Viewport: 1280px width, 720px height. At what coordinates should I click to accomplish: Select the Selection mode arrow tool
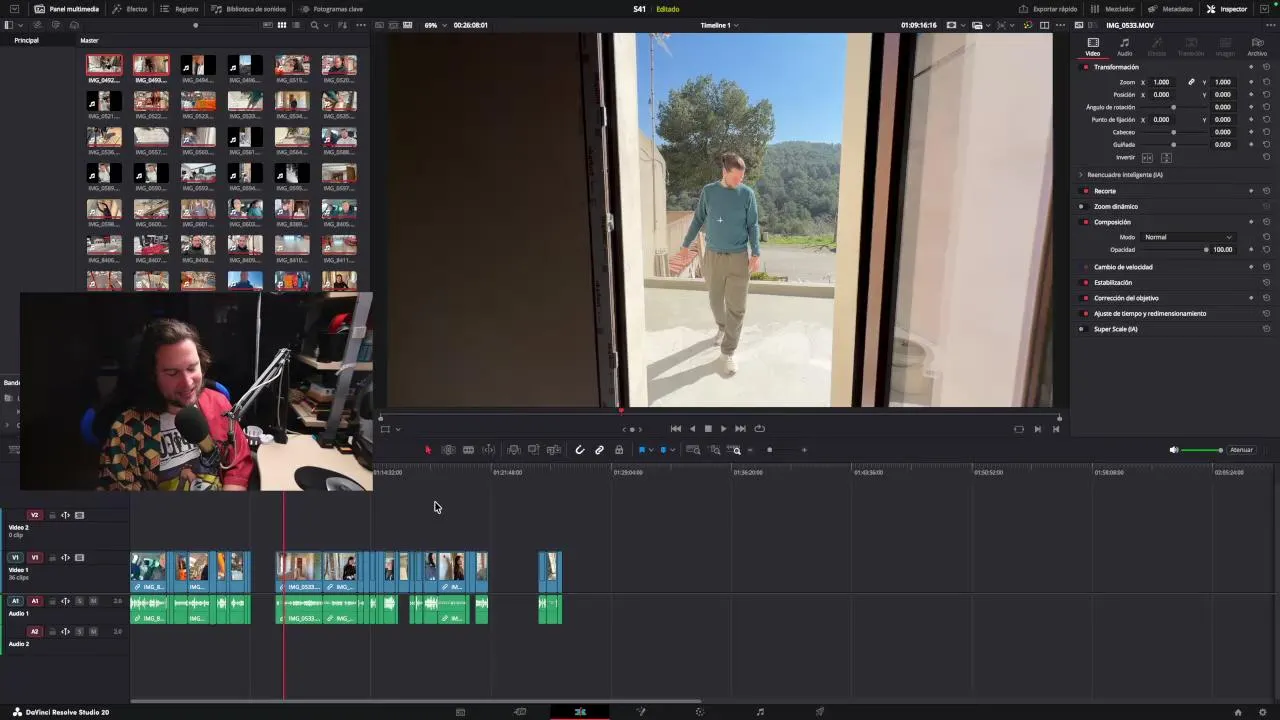[x=428, y=450]
